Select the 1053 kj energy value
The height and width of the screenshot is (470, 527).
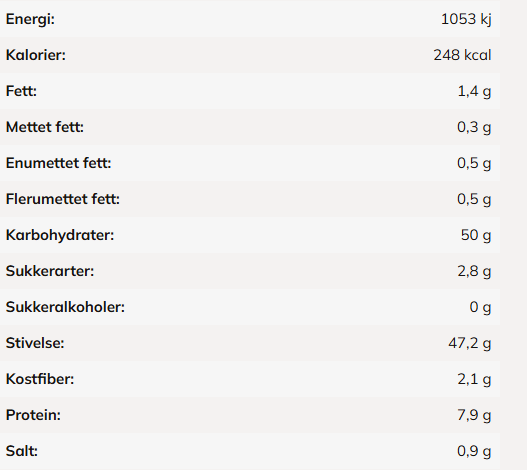(x=466, y=19)
